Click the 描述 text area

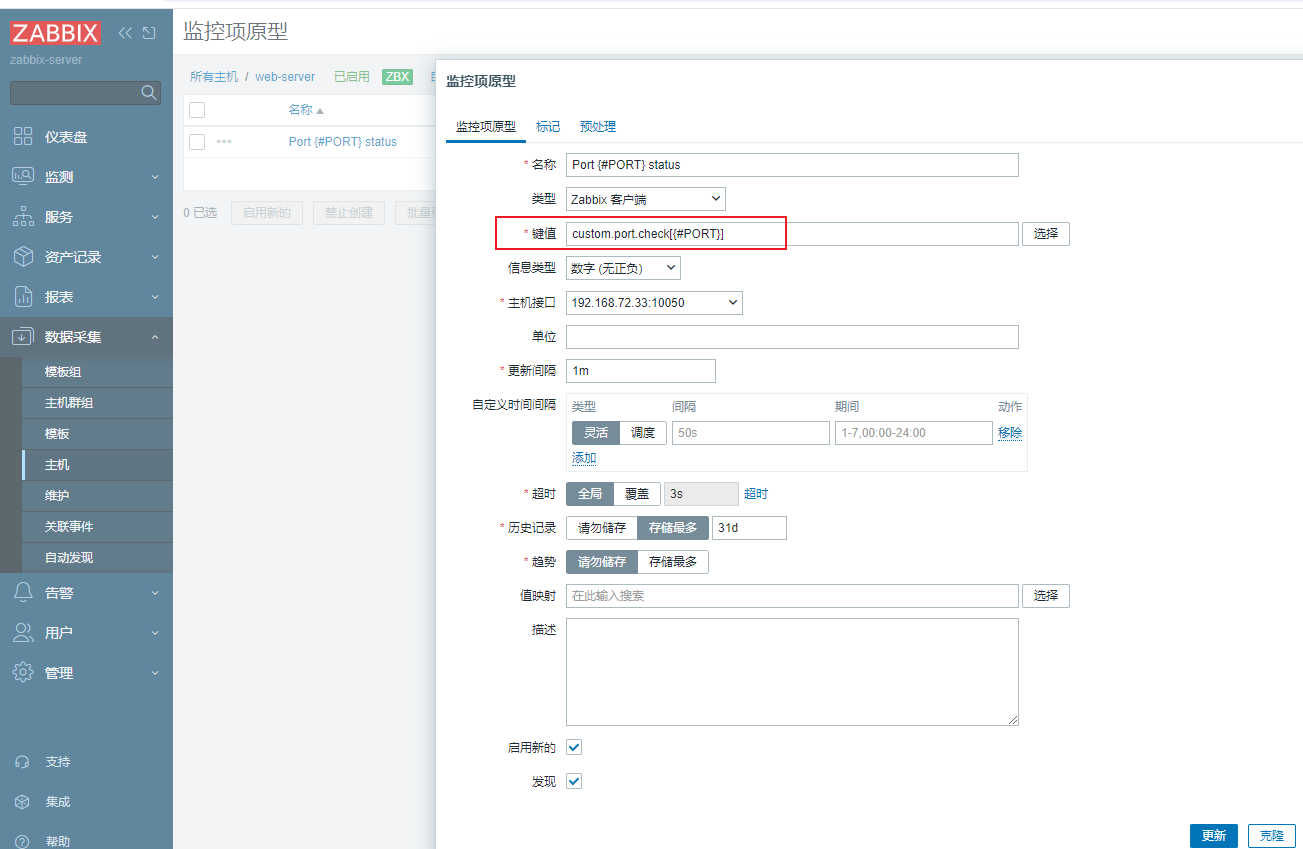point(792,672)
